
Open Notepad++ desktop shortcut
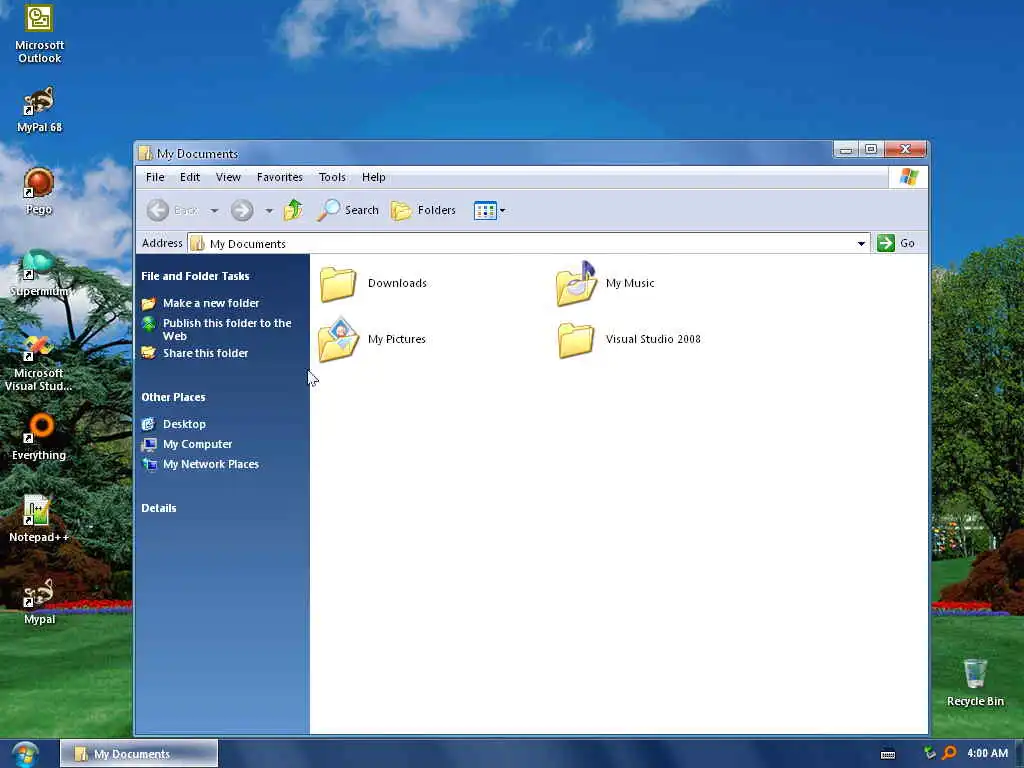39,520
